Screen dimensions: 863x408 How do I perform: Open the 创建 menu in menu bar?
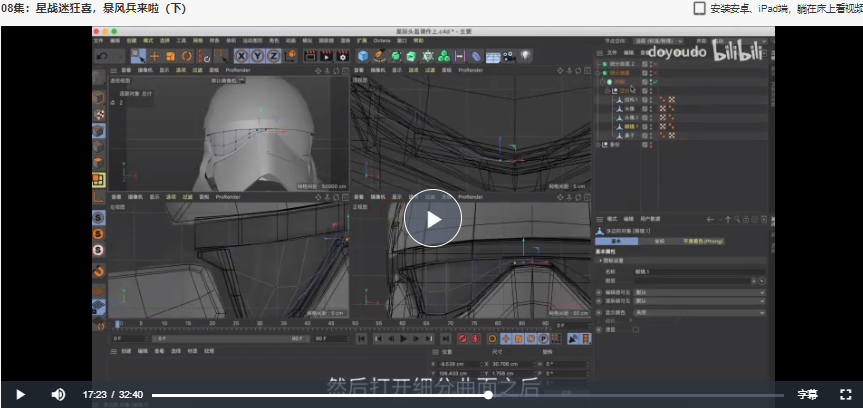click(x=132, y=41)
